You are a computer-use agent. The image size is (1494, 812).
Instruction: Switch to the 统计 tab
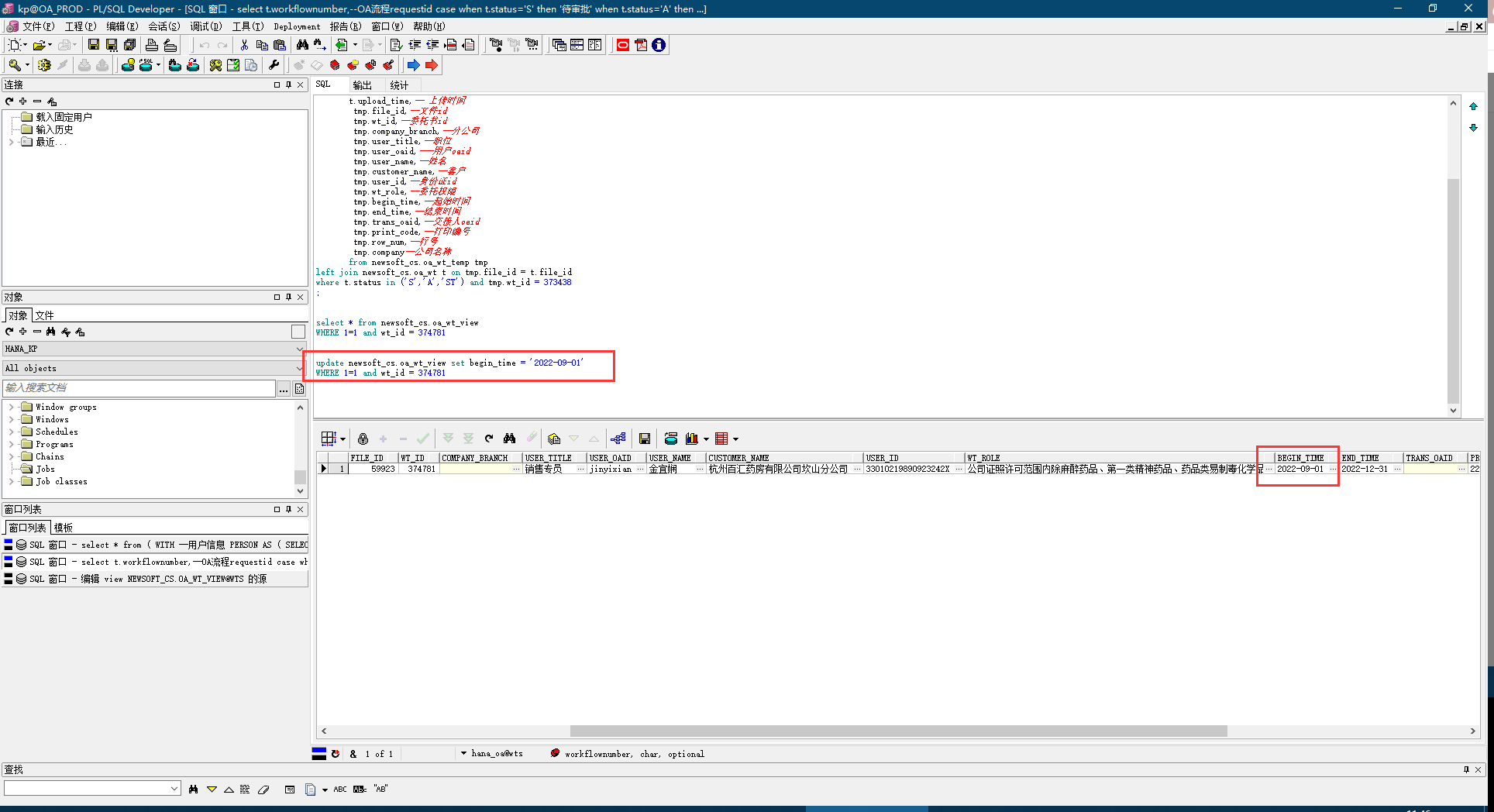pyautogui.click(x=399, y=85)
